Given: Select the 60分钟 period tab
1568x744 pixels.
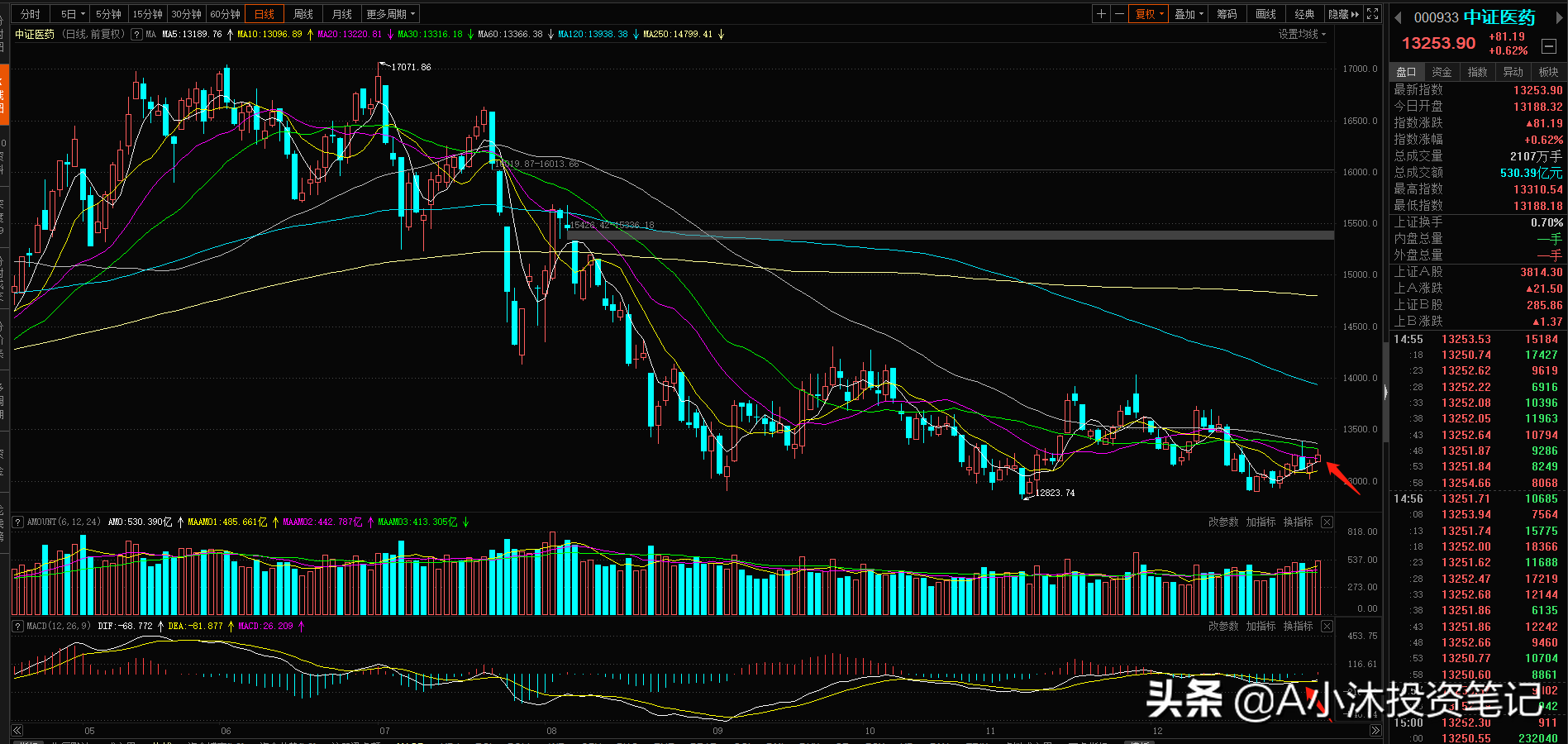Looking at the screenshot, I should 226,14.
